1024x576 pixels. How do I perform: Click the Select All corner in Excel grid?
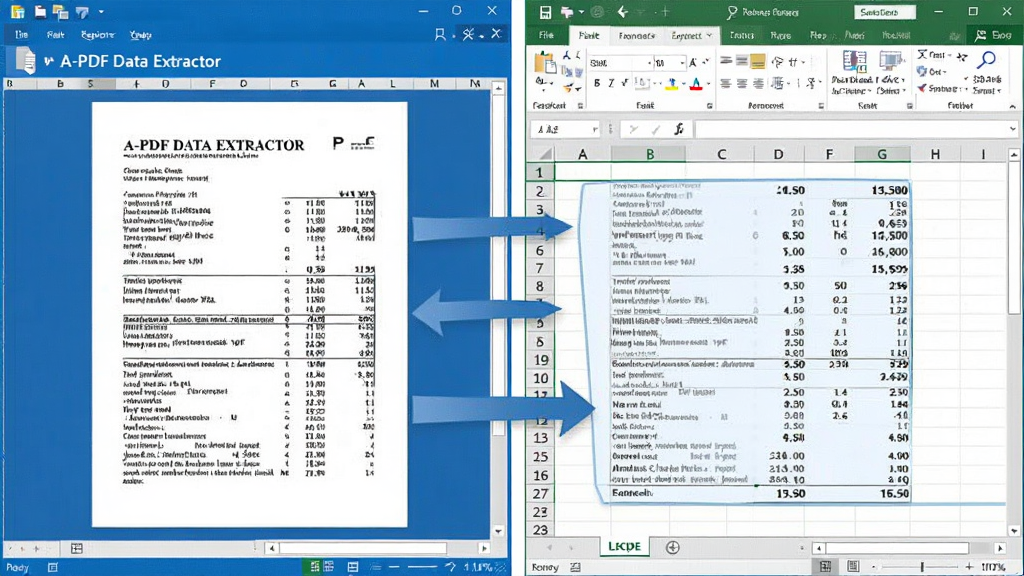pyautogui.click(x=541, y=154)
